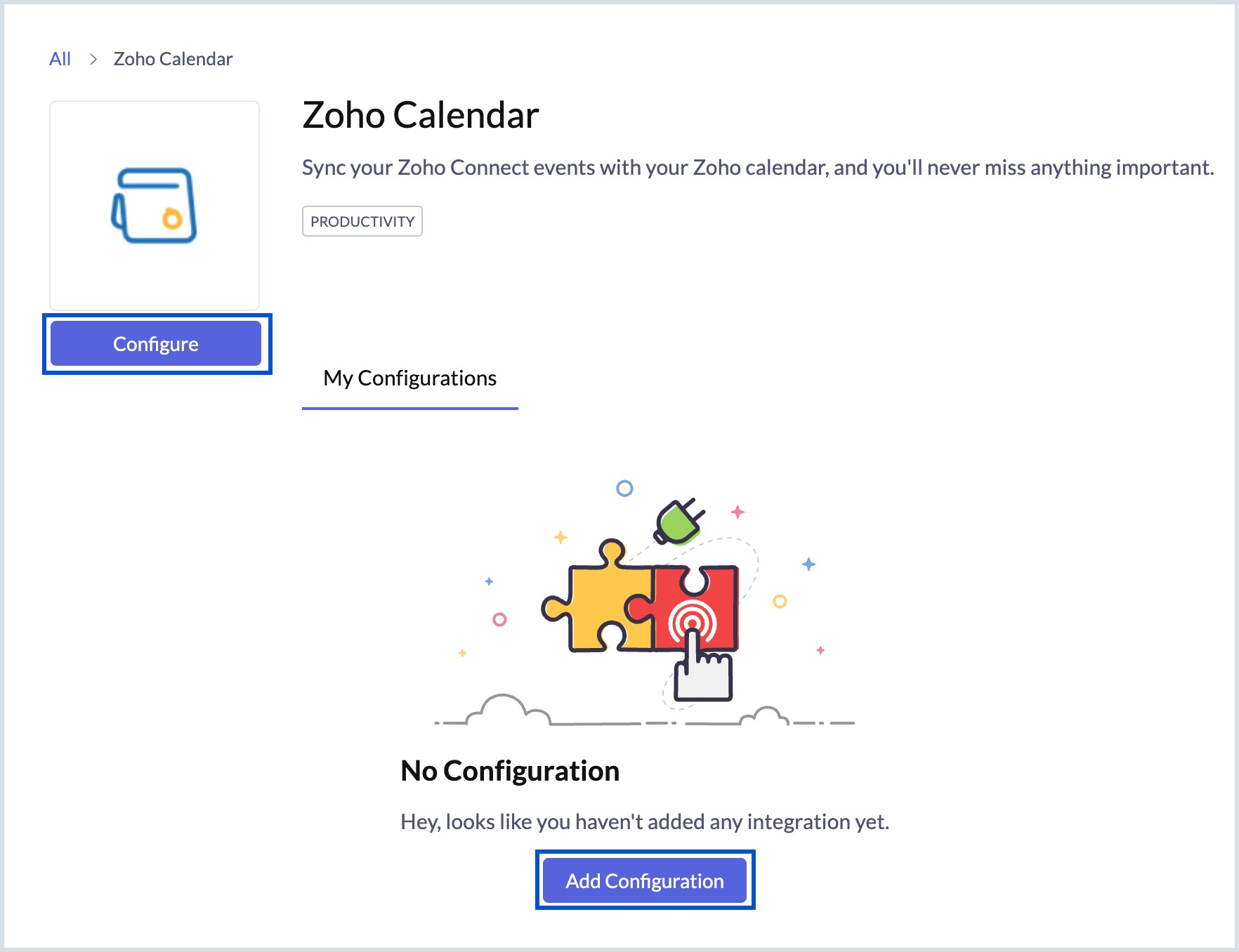Click the PRODUCTIVITY category tag
The width and height of the screenshot is (1239, 952).
tap(362, 221)
